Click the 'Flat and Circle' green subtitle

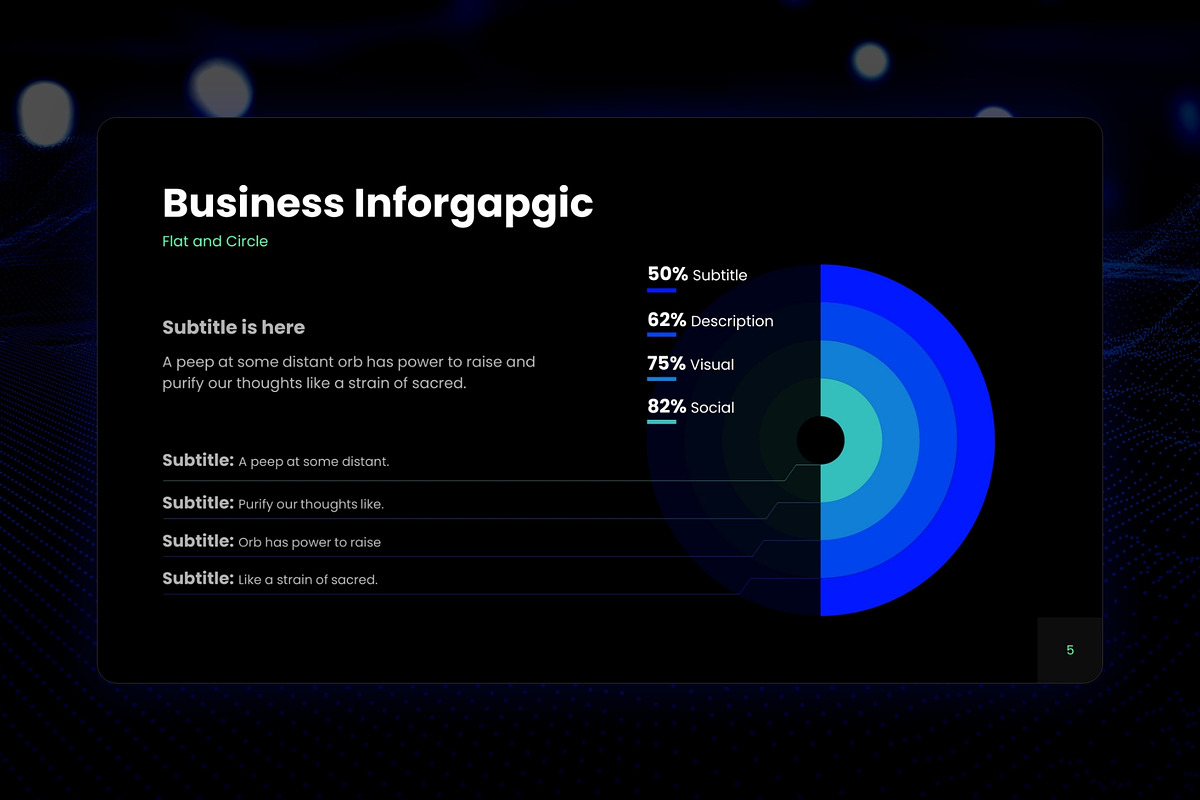pos(215,241)
